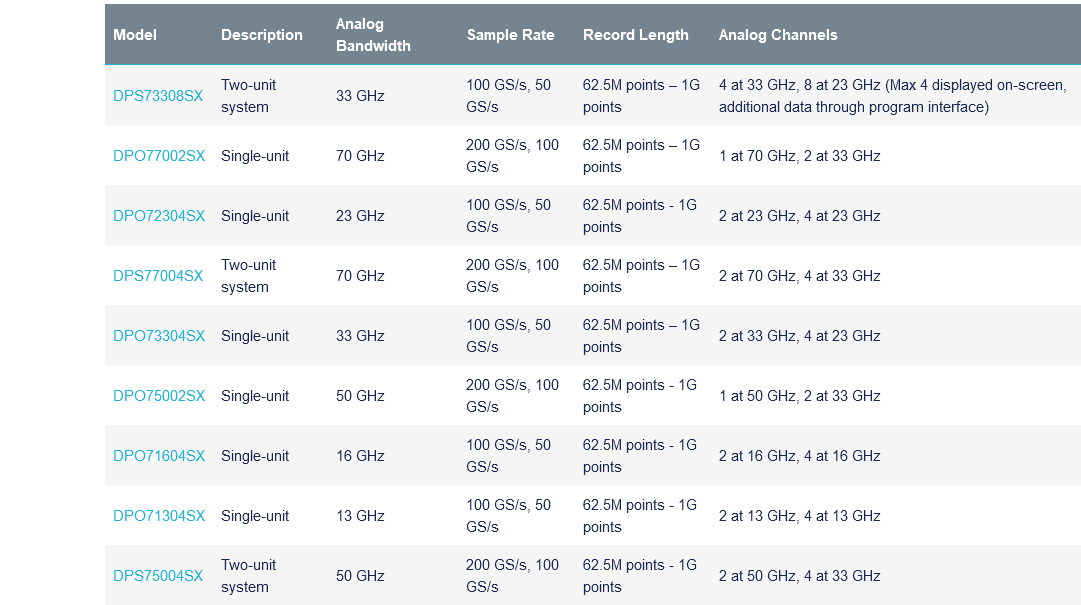
Task: Open the DPO71604SX model link
Action: coord(159,455)
